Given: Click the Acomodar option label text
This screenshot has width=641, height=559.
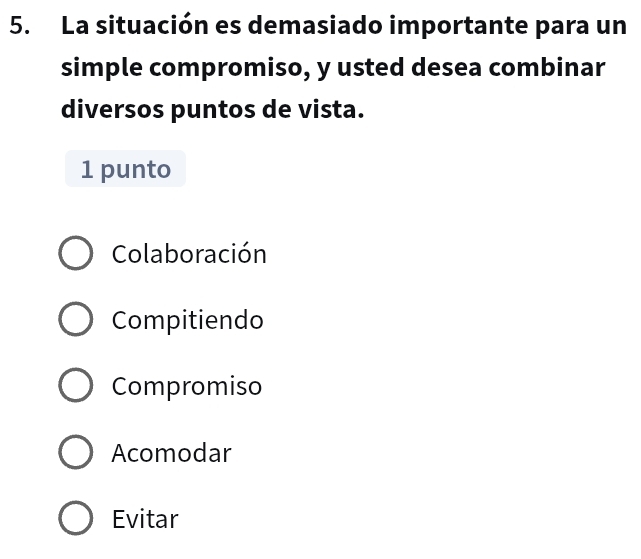Looking at the screenshot, I should 171,453.
